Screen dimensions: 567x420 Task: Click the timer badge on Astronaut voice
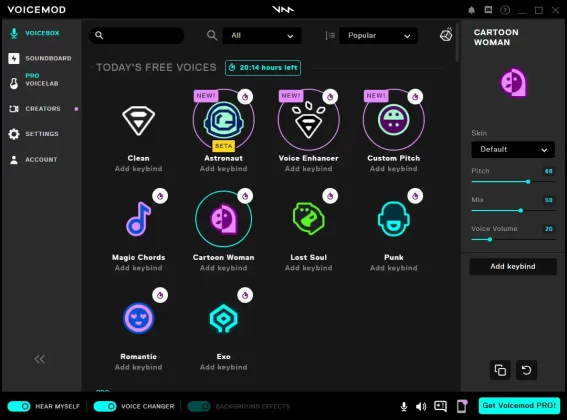(x=245, y=97)
